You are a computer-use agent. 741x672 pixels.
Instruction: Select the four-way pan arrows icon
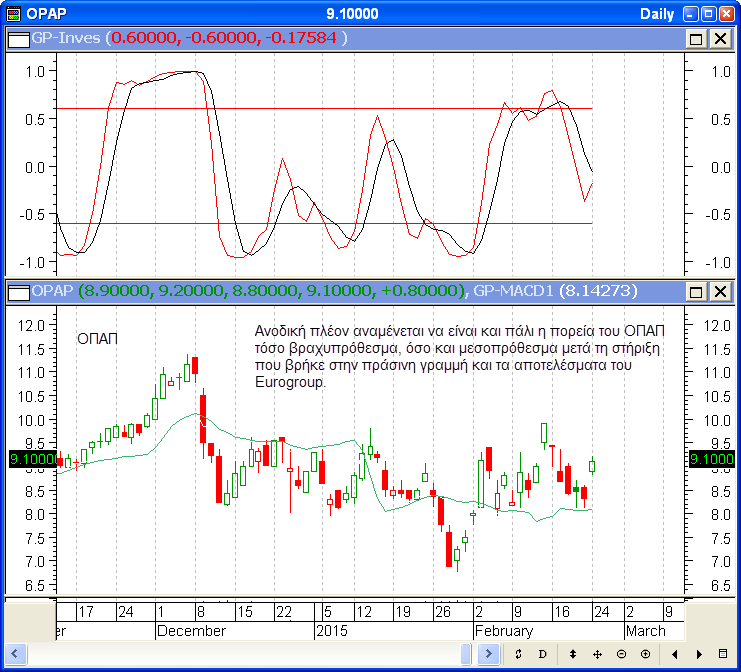click(x=597, y=654)
